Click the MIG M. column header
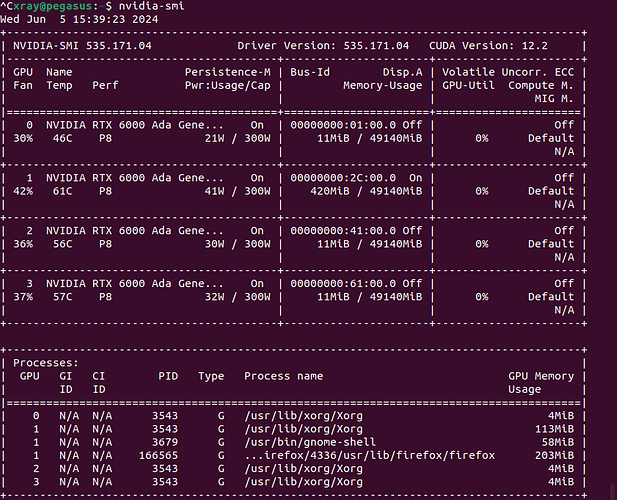Screen dimensions: 617x500 (x=554, y=98)
